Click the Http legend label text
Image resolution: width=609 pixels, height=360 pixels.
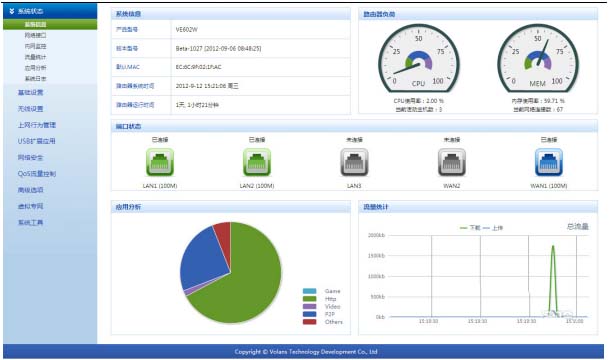click(x=330, y=299)
